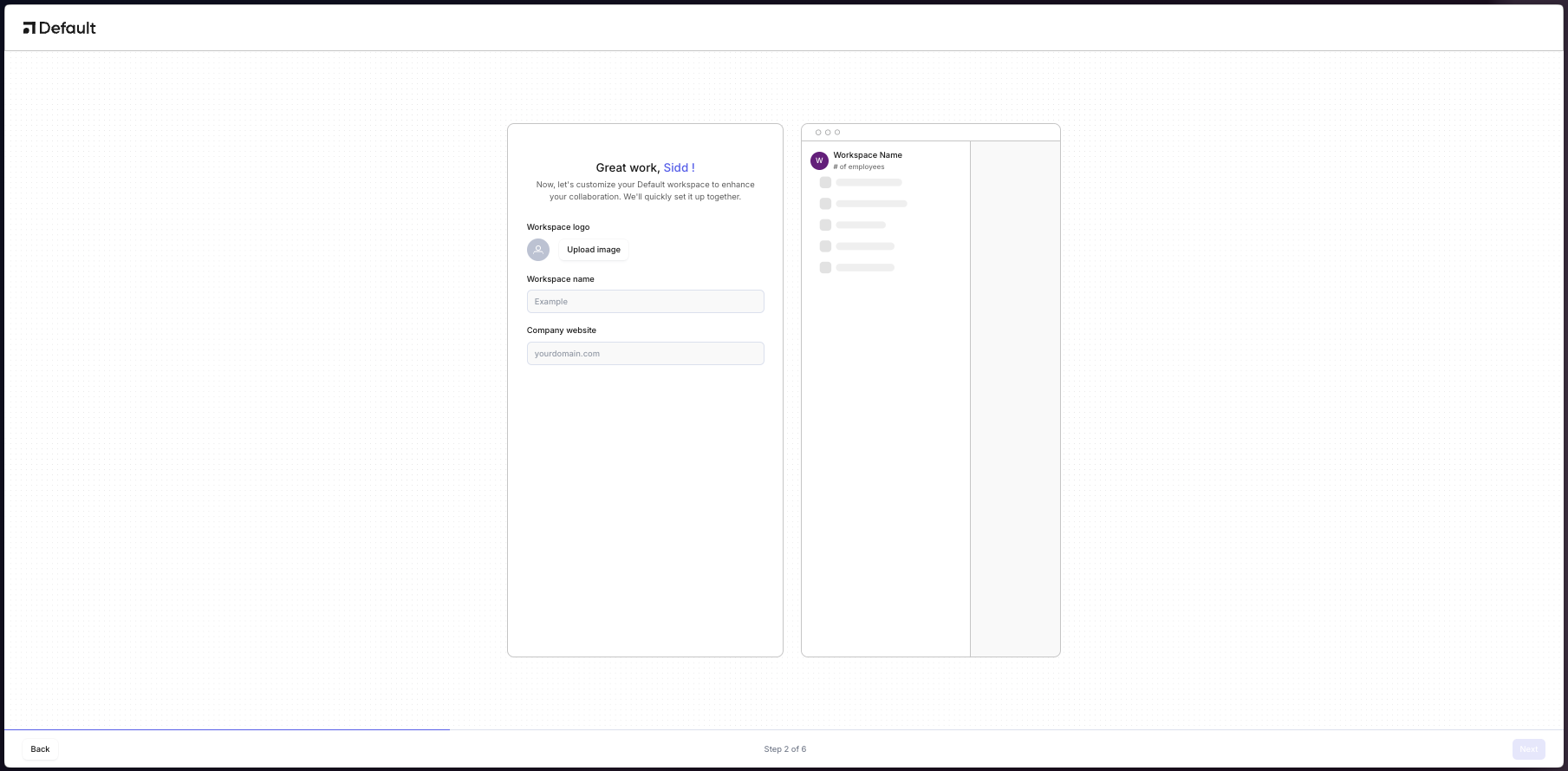Screen dimensions: 1568x771
Task: Click the purple W workspace avatar in preview
Action: point(819,160)
